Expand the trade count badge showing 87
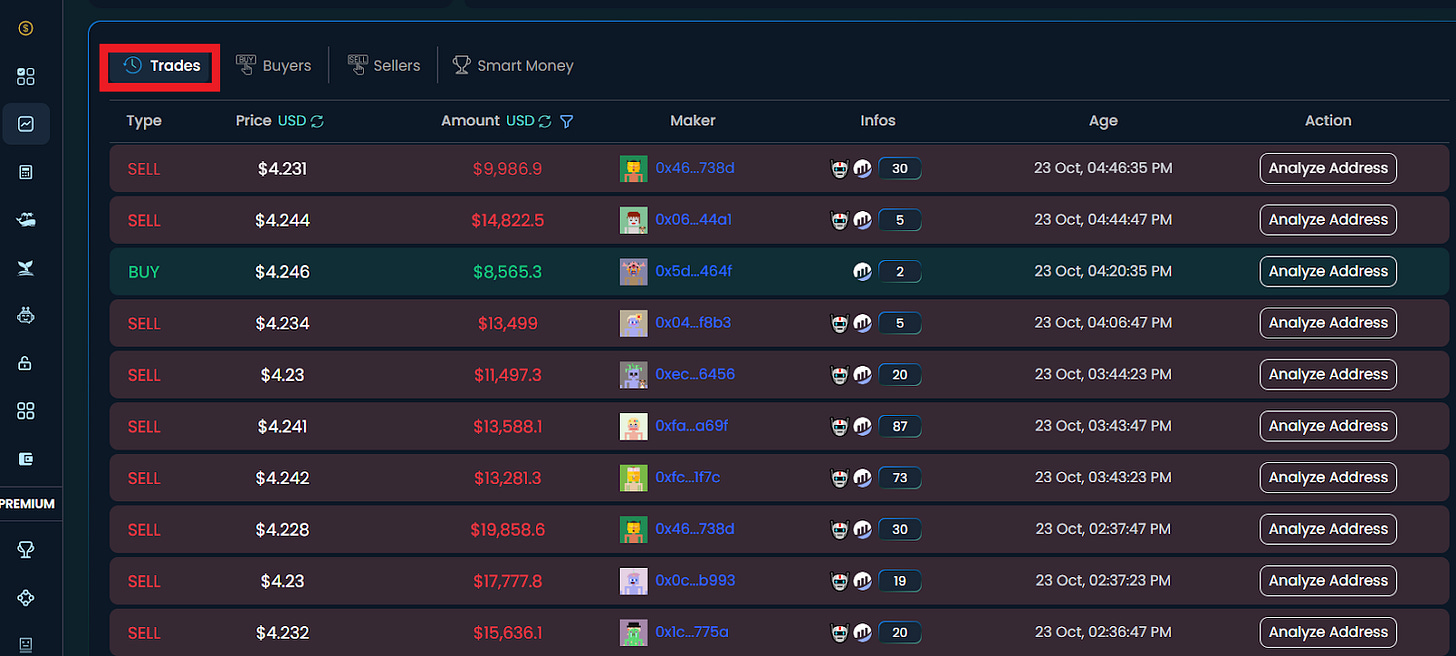This screenshot has width=1456, height=656. (x=899, y=425)
